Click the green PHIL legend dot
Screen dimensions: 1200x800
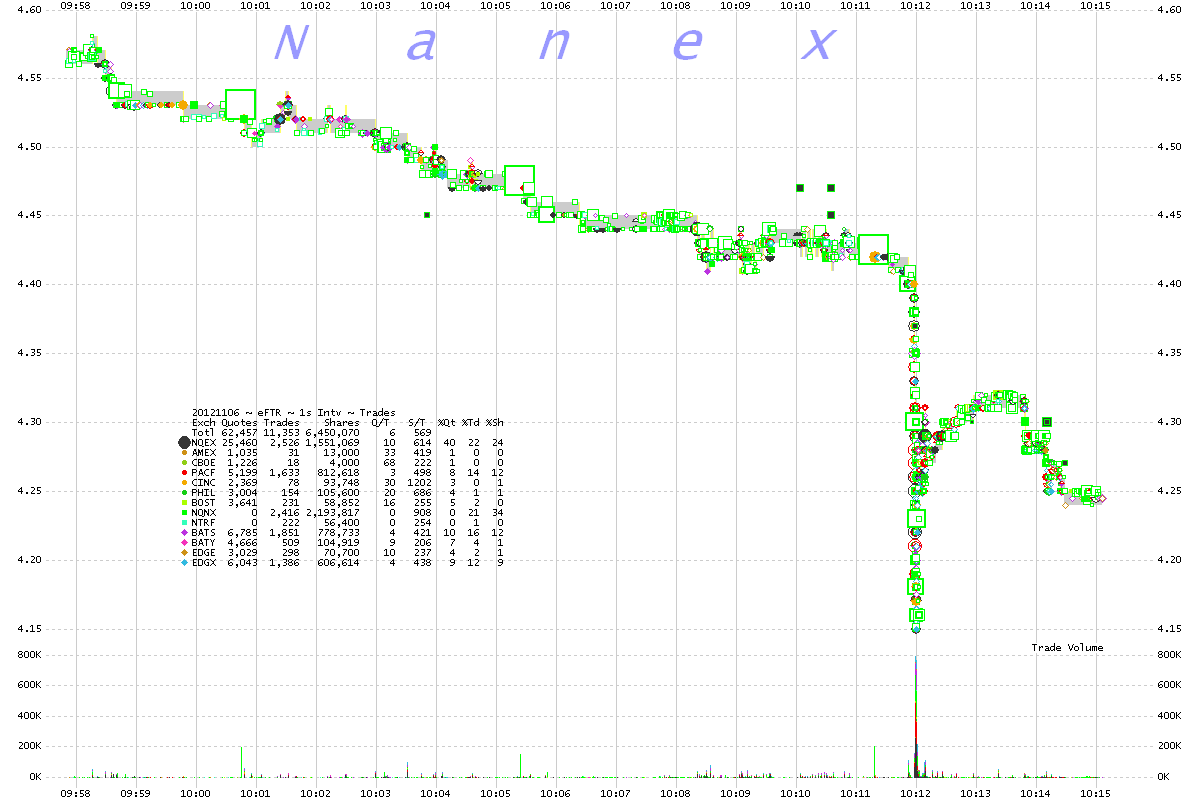[184, 492]
